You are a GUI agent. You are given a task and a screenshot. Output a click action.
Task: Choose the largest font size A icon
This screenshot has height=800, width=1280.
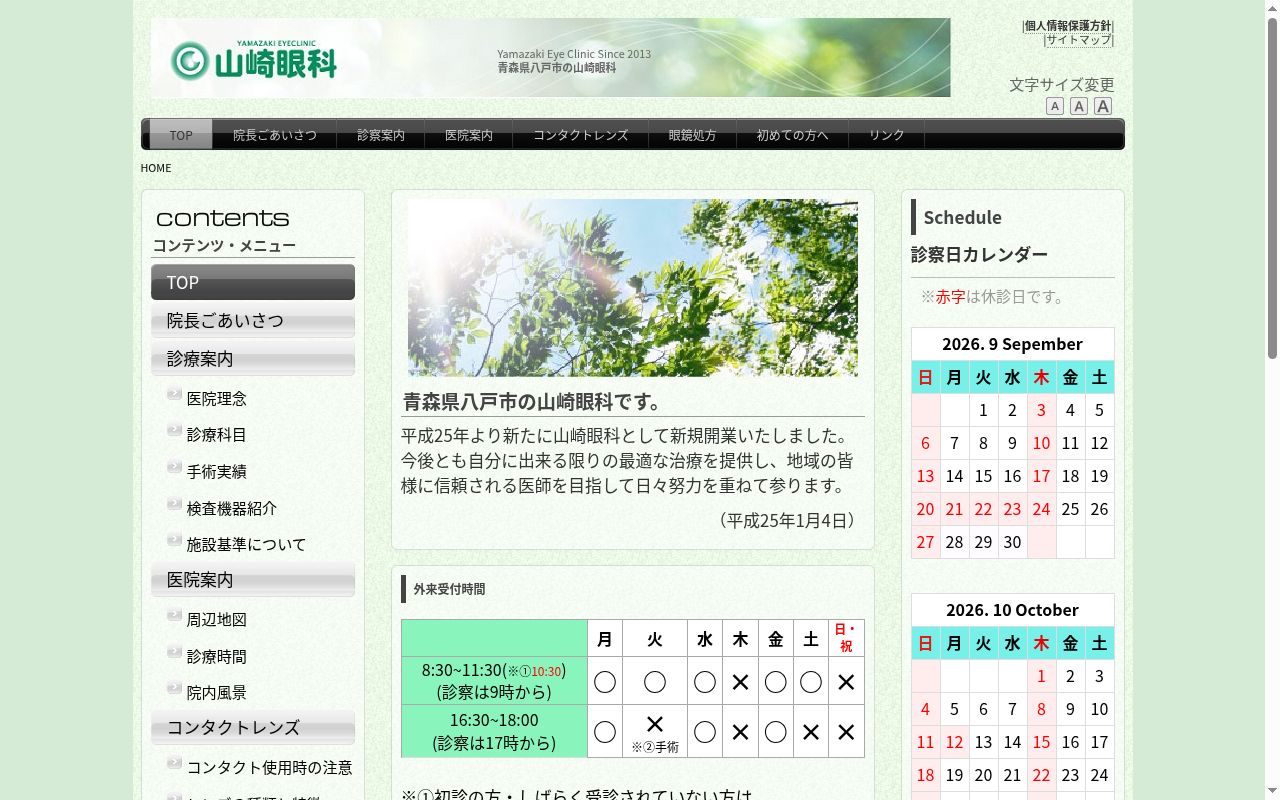point(1103,106)
